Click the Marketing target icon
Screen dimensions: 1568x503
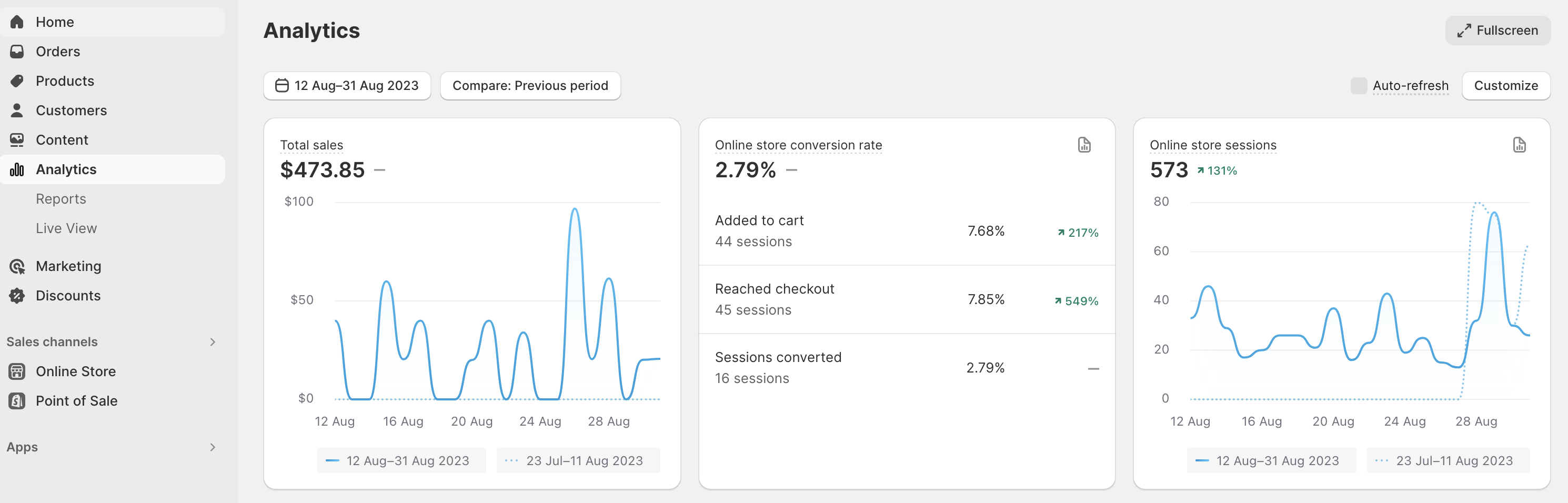(x=17, y=266)
